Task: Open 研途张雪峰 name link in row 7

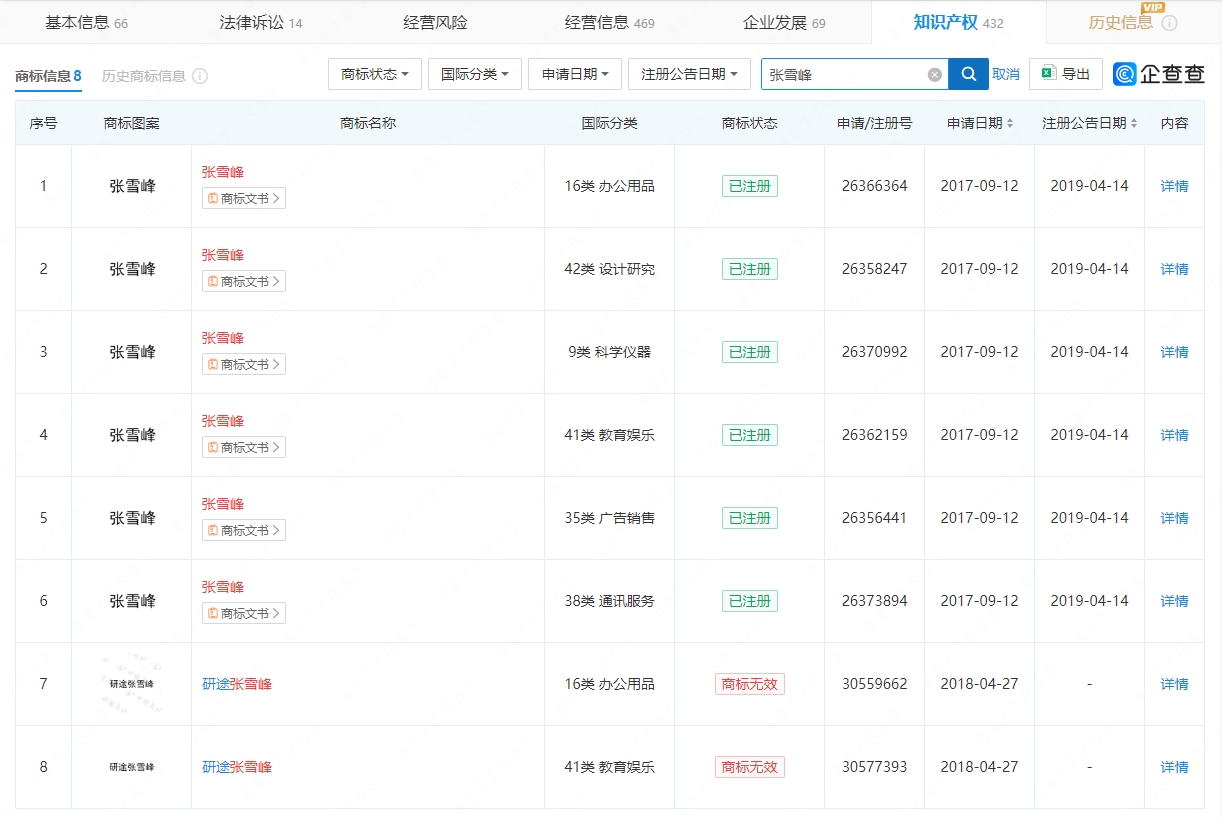Action: (x=237, y=684)
